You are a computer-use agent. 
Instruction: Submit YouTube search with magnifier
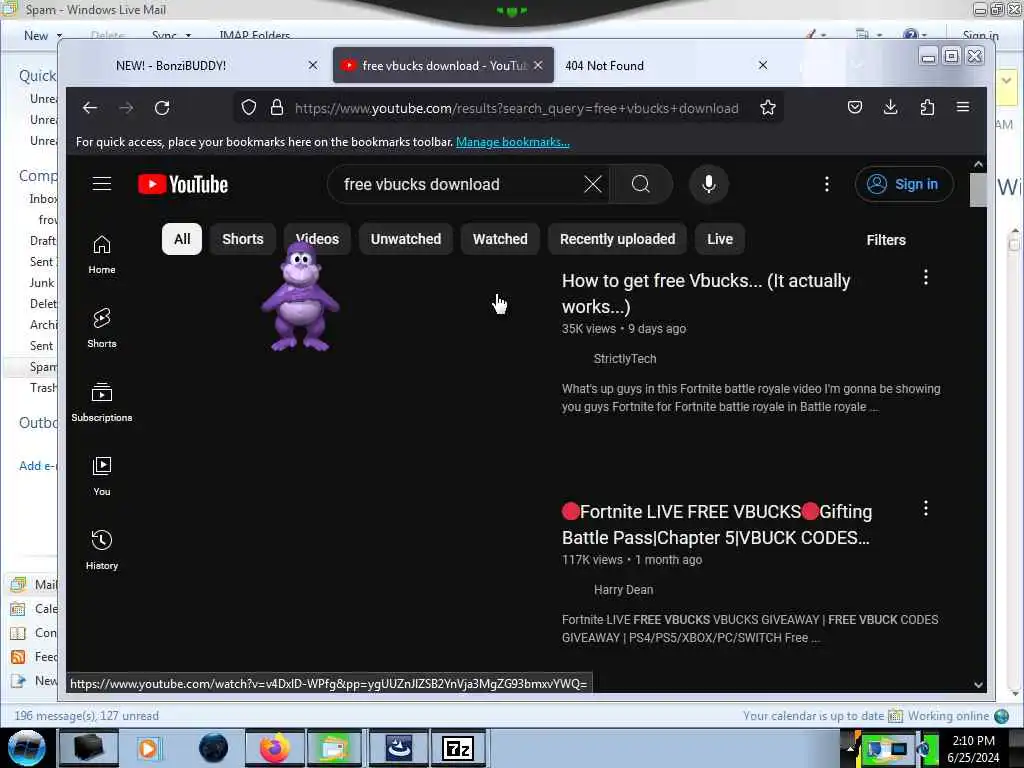[641, 185]
